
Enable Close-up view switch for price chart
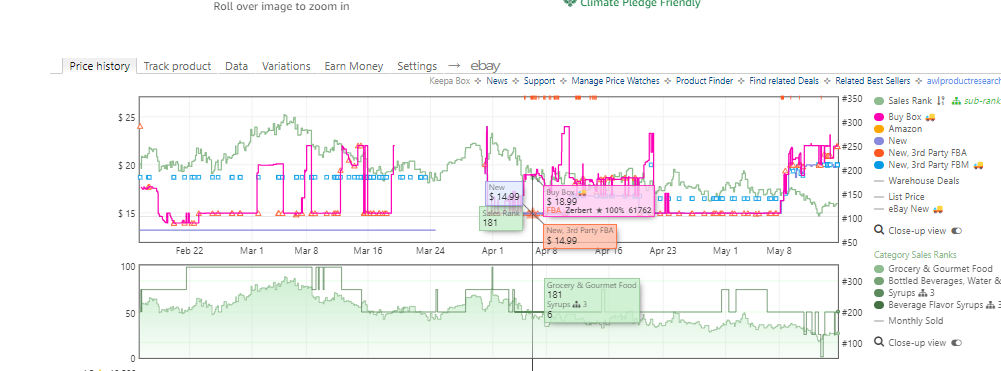pos(956,231)
